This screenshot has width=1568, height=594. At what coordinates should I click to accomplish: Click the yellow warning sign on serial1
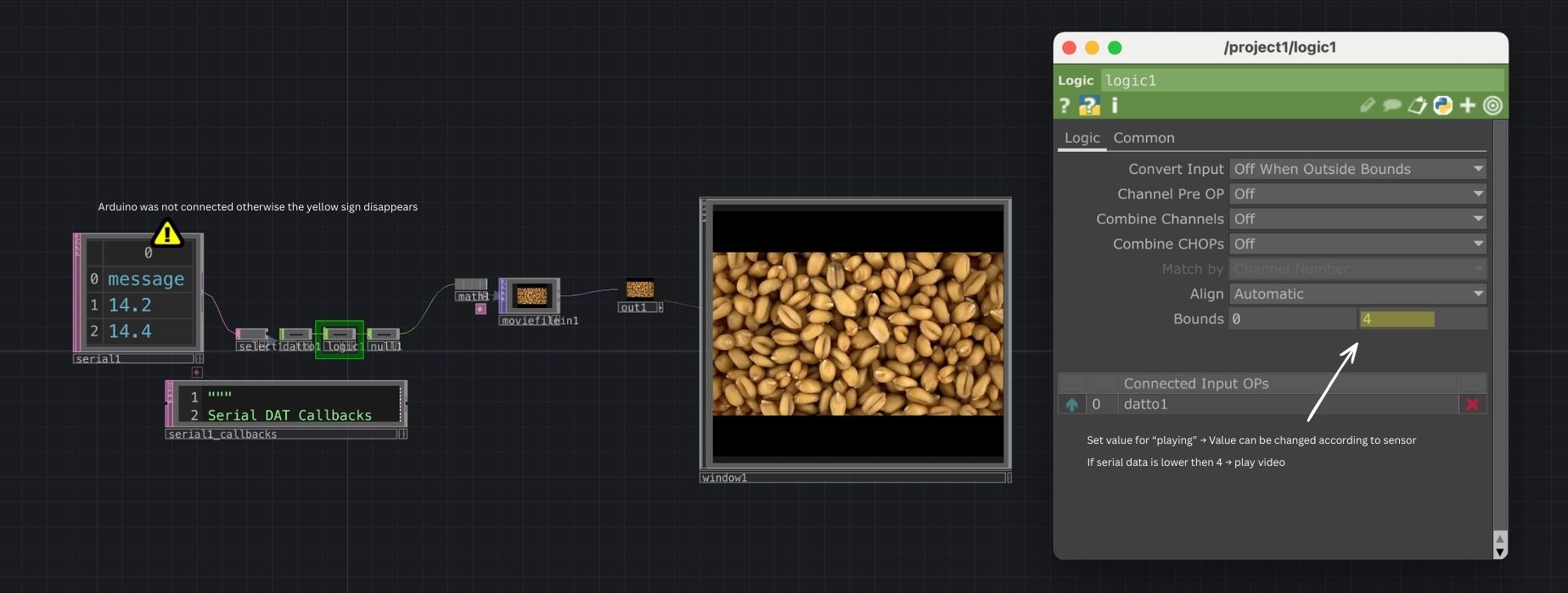pos(167,233)
